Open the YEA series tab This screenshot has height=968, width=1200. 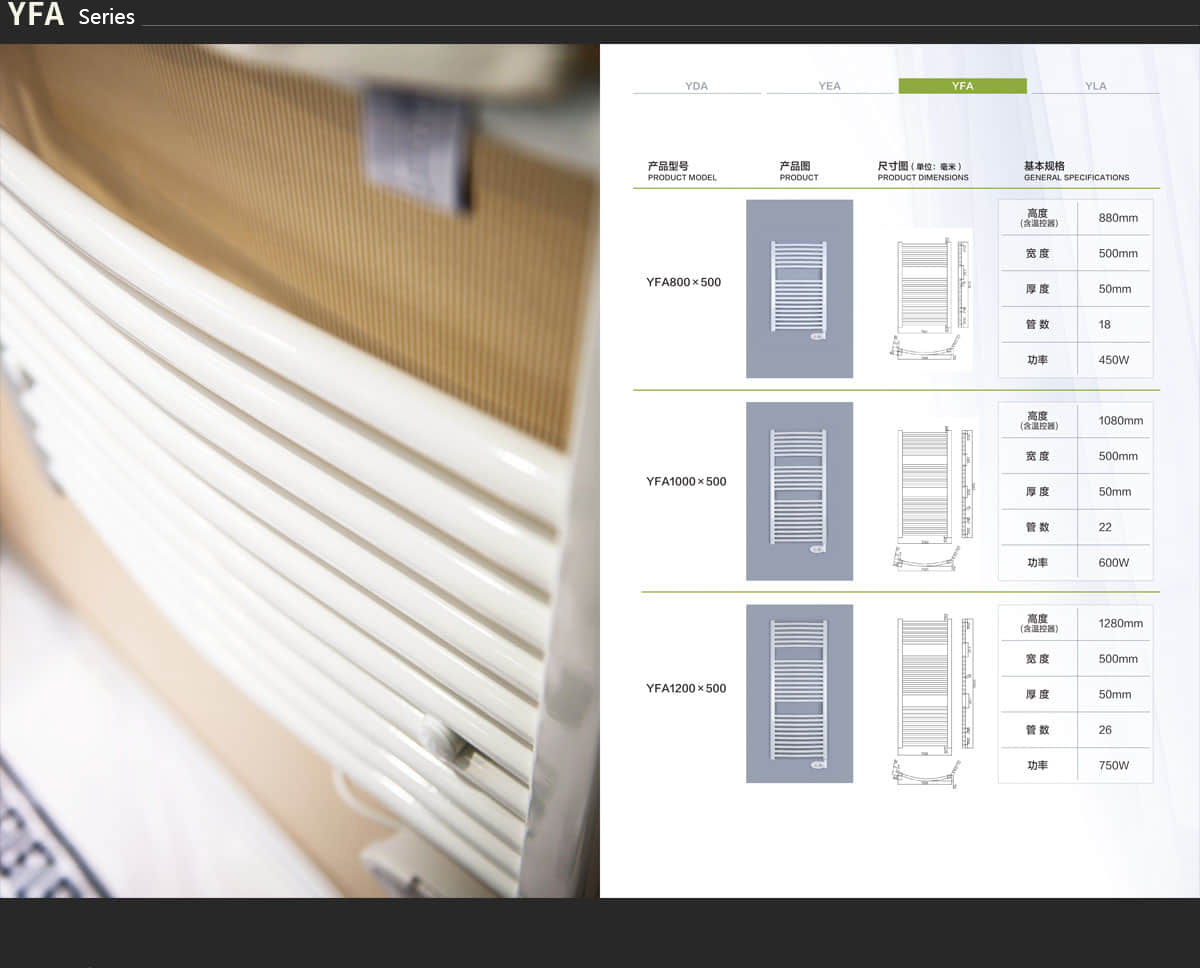coord(829,86)
